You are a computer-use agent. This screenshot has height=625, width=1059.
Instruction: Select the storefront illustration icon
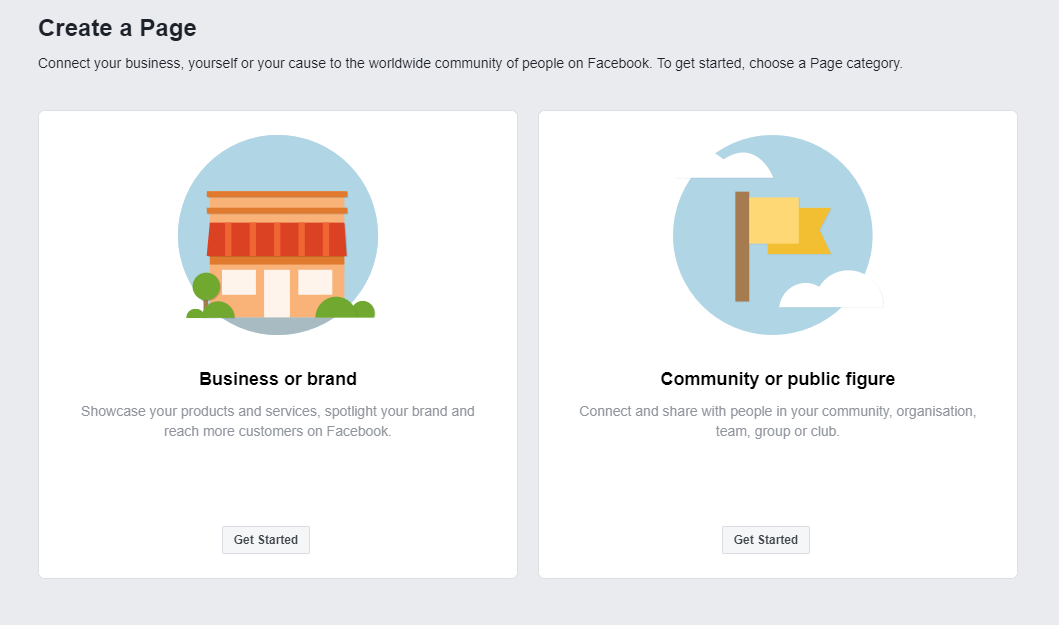[x=278, y=235]
